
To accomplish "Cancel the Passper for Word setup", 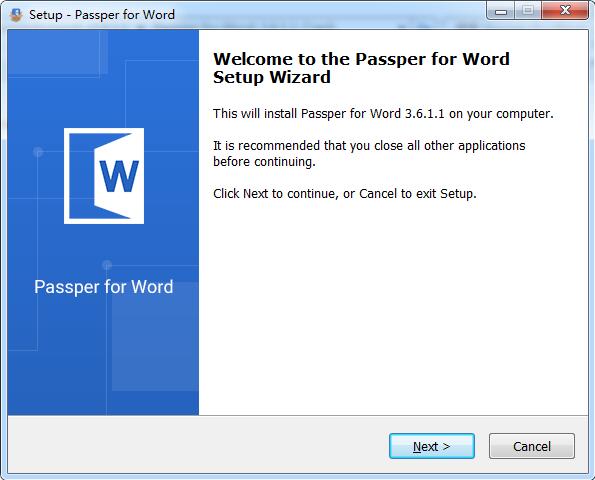I will pos(532,446).
